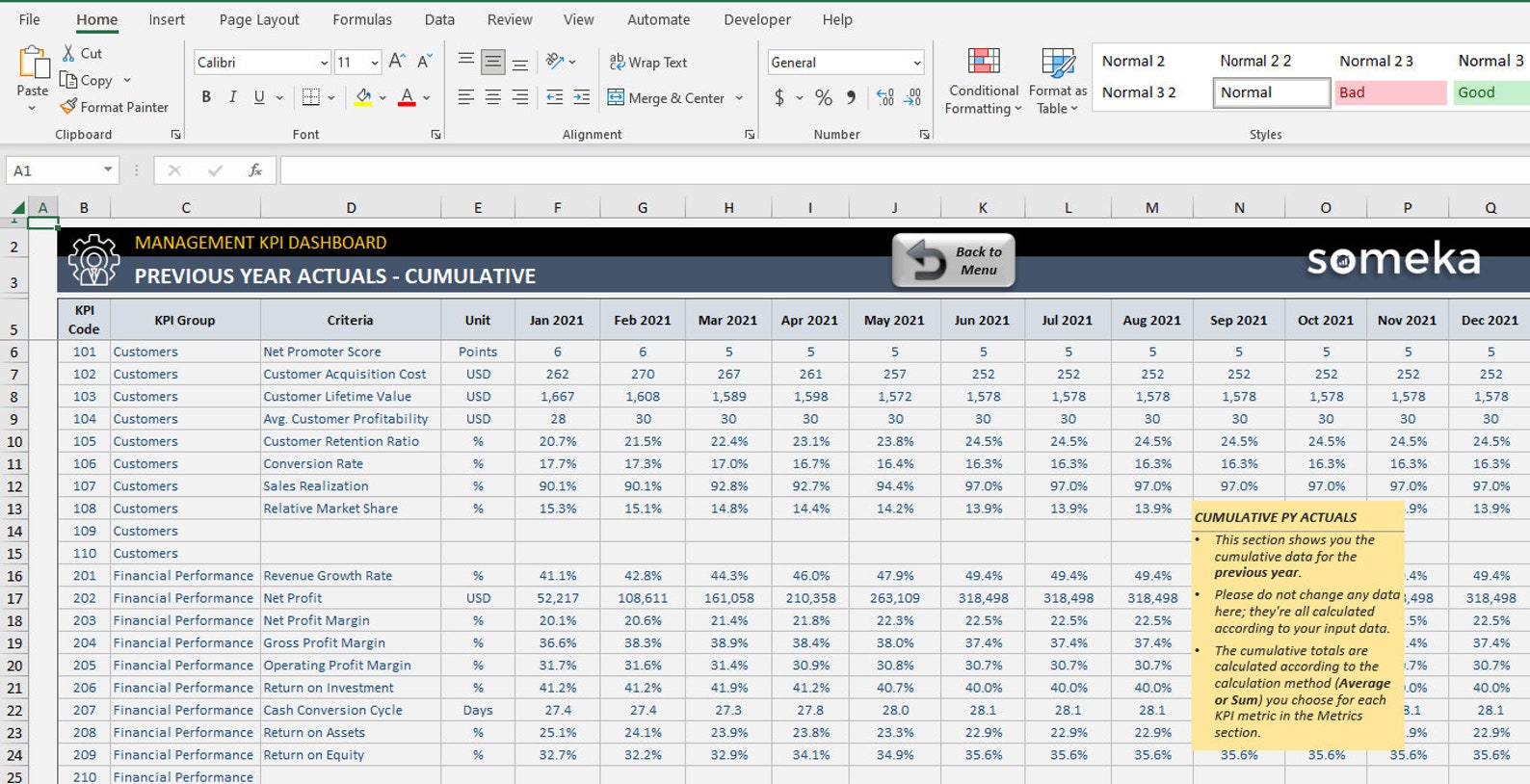Open the Name Box dropdown arrow
Screen dimensions: 1530x784
[108, 170]
